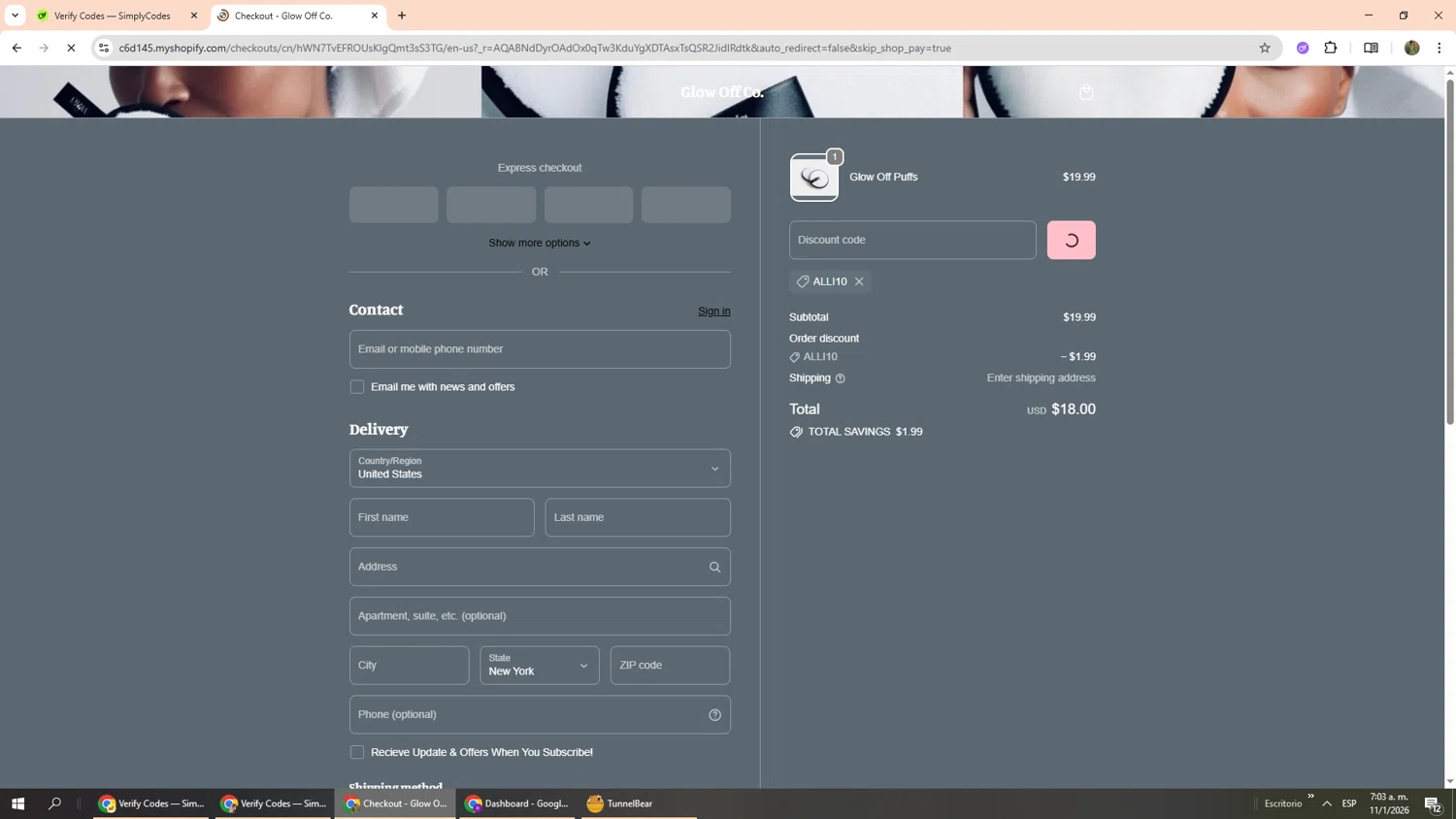
Task: Remove ALLI10 discount code tag
Action: click(859, 281)
